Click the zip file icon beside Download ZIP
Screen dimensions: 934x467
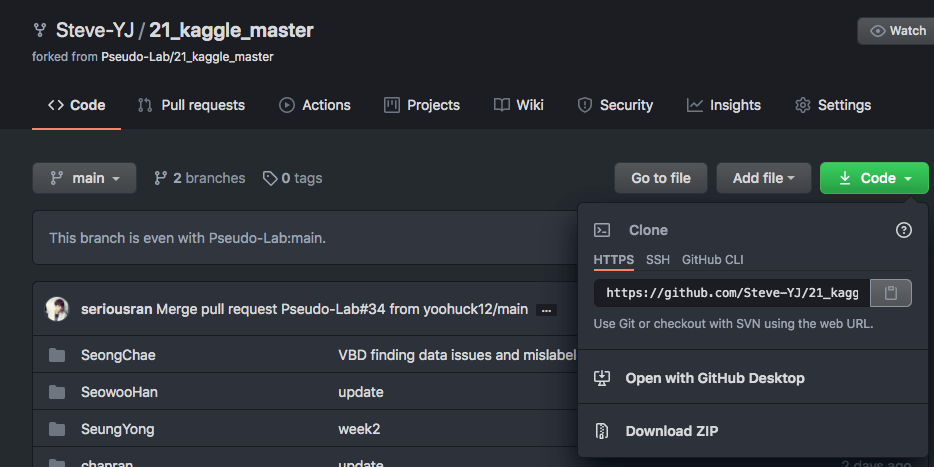[x=602, y=431]
